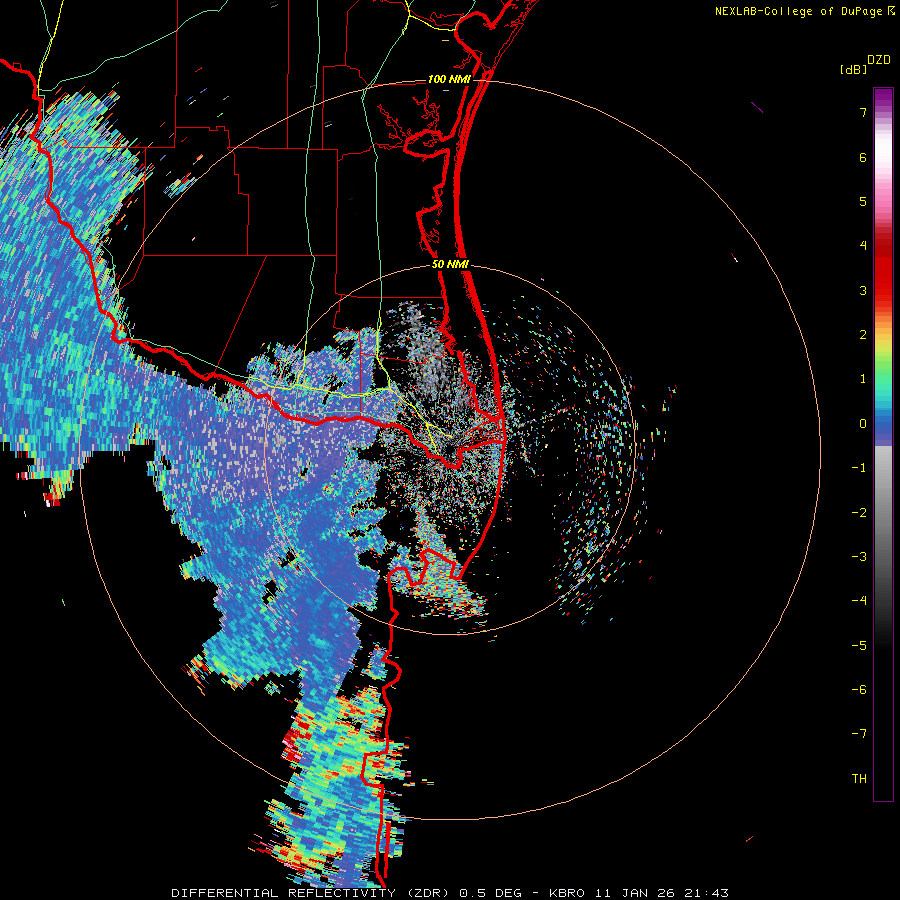The height and width of the screenshot is (900, 900).
Task: Click the NEXLAB-College of DuPage watermark text
Action: point(798,11)
